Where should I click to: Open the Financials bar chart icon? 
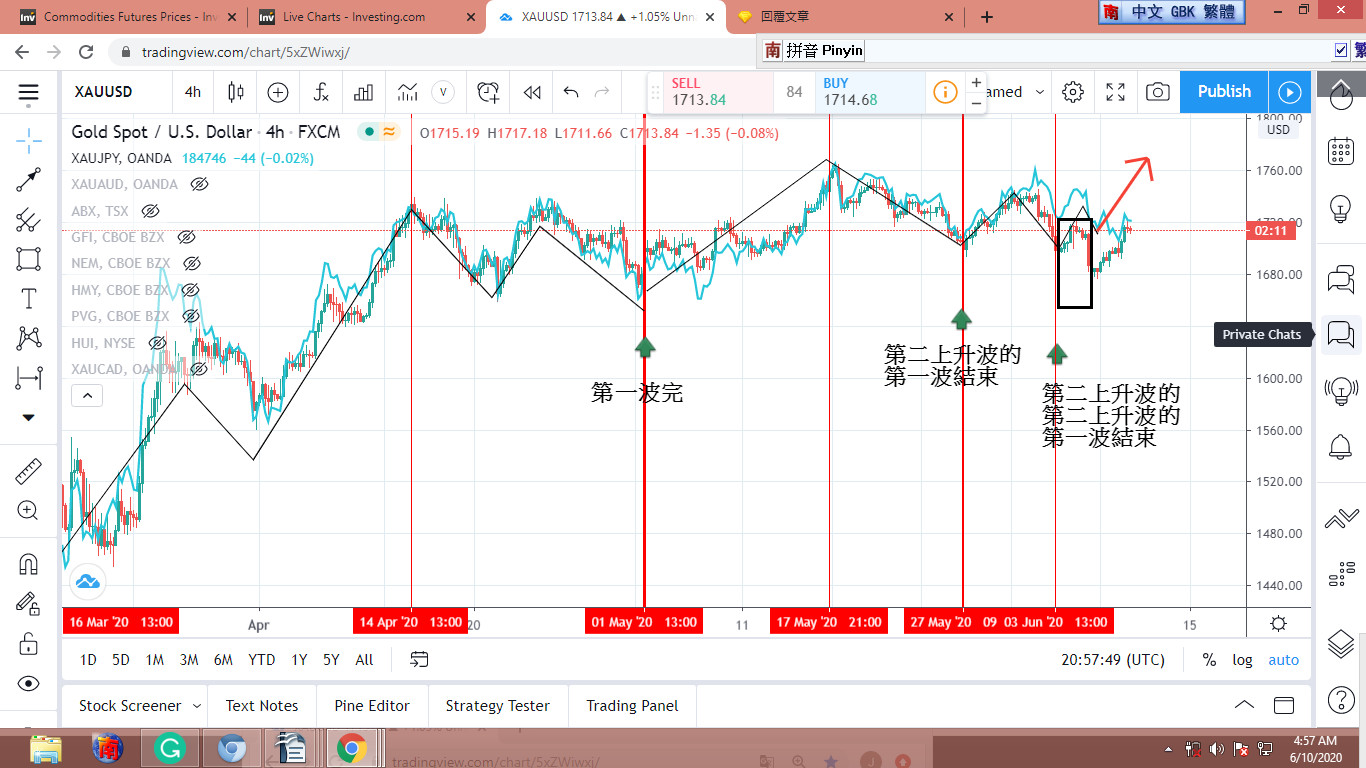363,92
